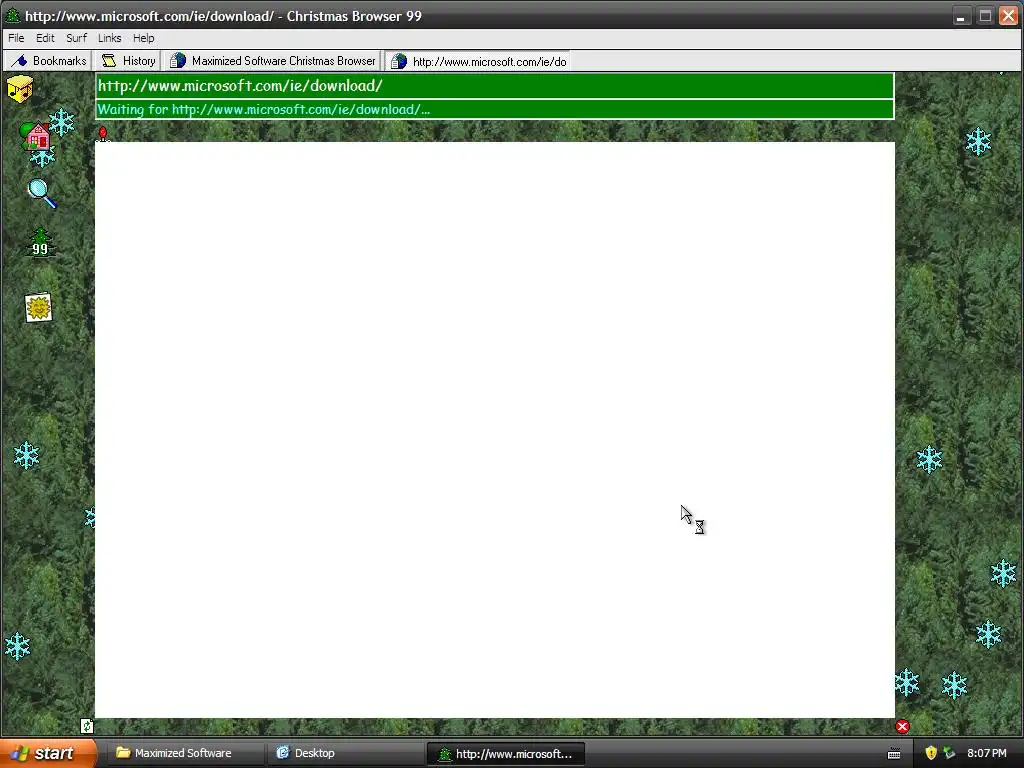Minimize the Christmas Browser window
Screen dimensions: 1024x768
click(960, 16)
